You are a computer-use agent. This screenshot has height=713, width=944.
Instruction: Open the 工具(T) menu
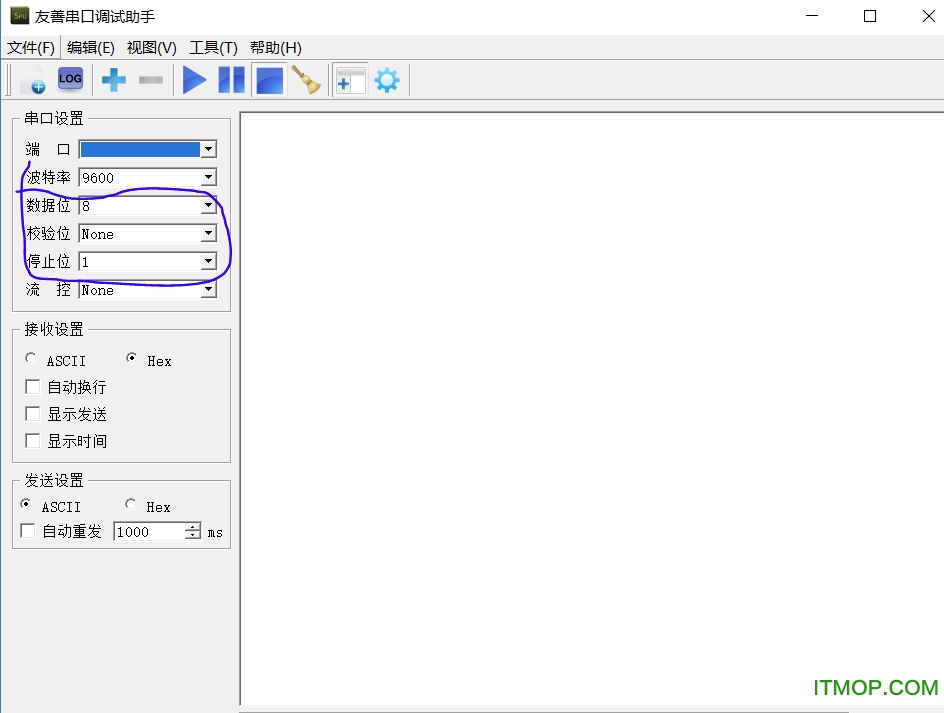pos(213,48)
